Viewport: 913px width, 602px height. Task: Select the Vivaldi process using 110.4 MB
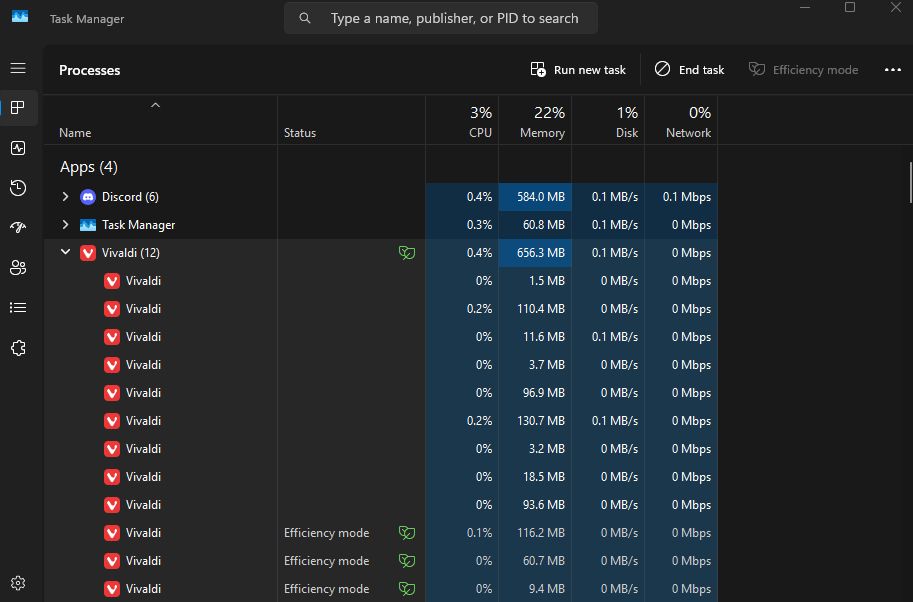[381, 309]
